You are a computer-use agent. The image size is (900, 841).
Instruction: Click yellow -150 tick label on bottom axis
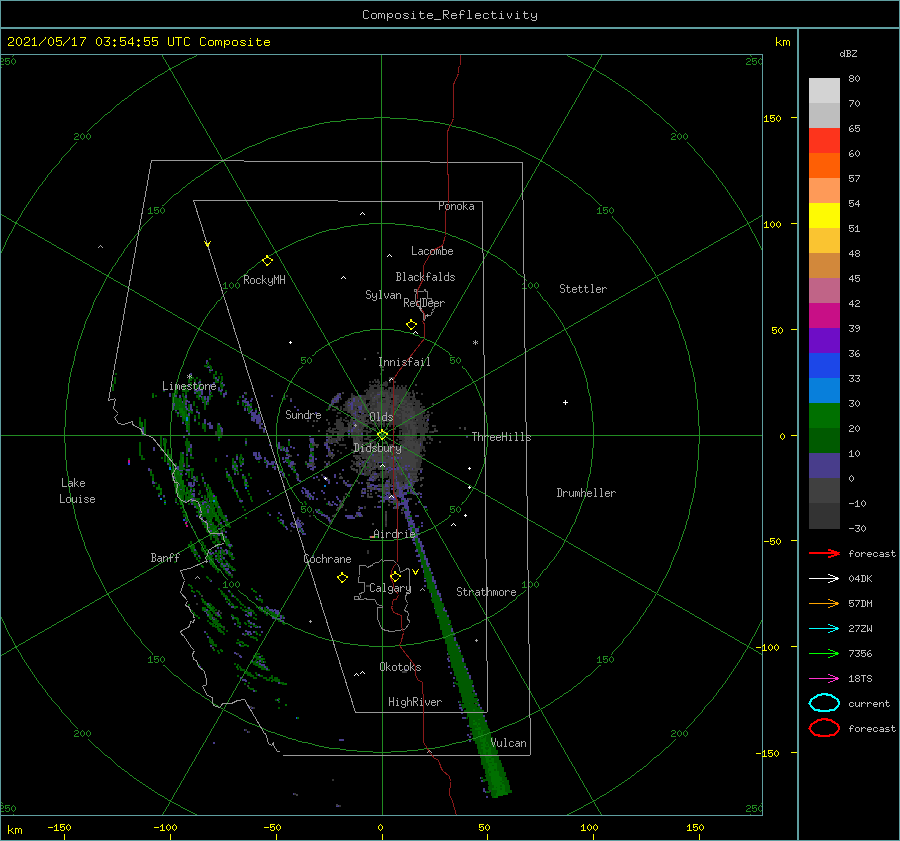60,827
